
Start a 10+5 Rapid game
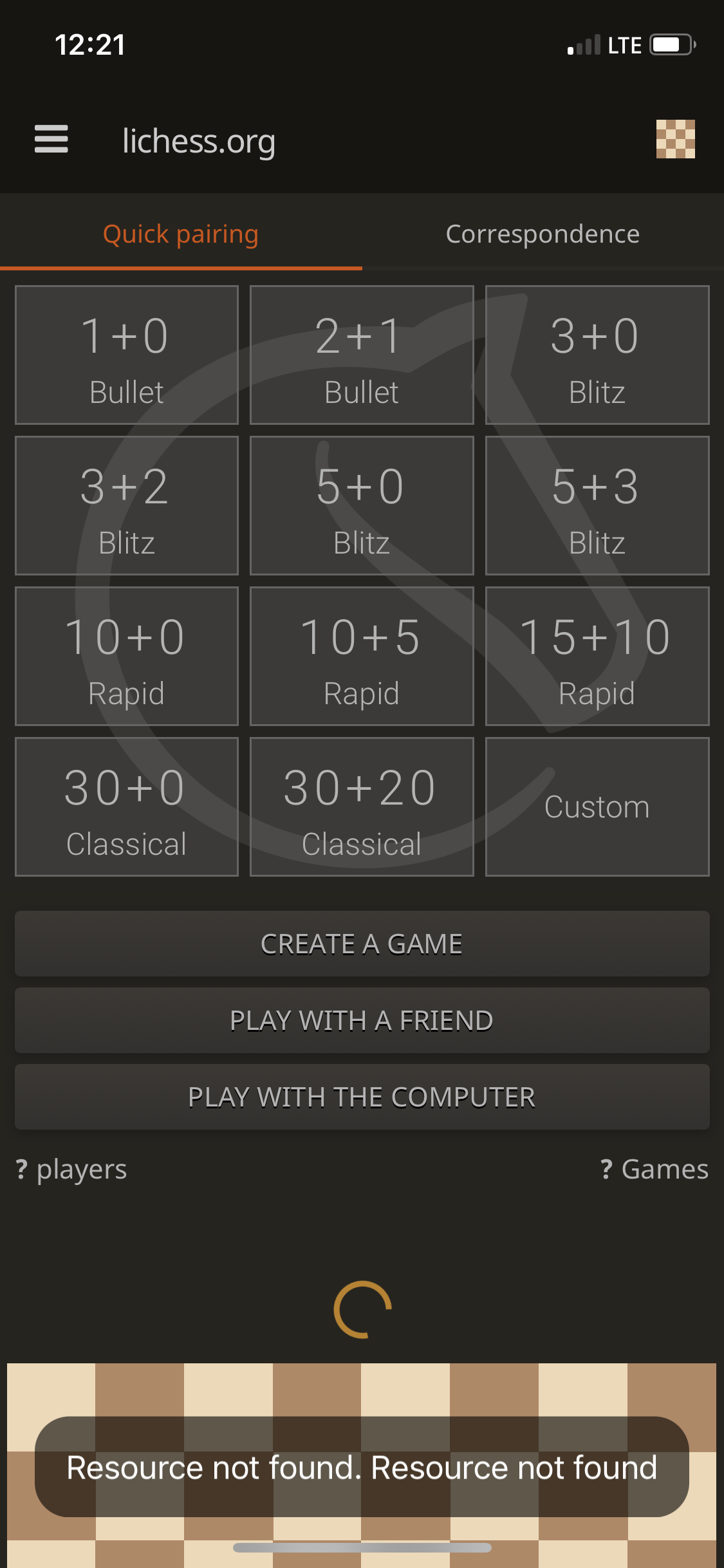pyautogui.click(x=362, y=655)
